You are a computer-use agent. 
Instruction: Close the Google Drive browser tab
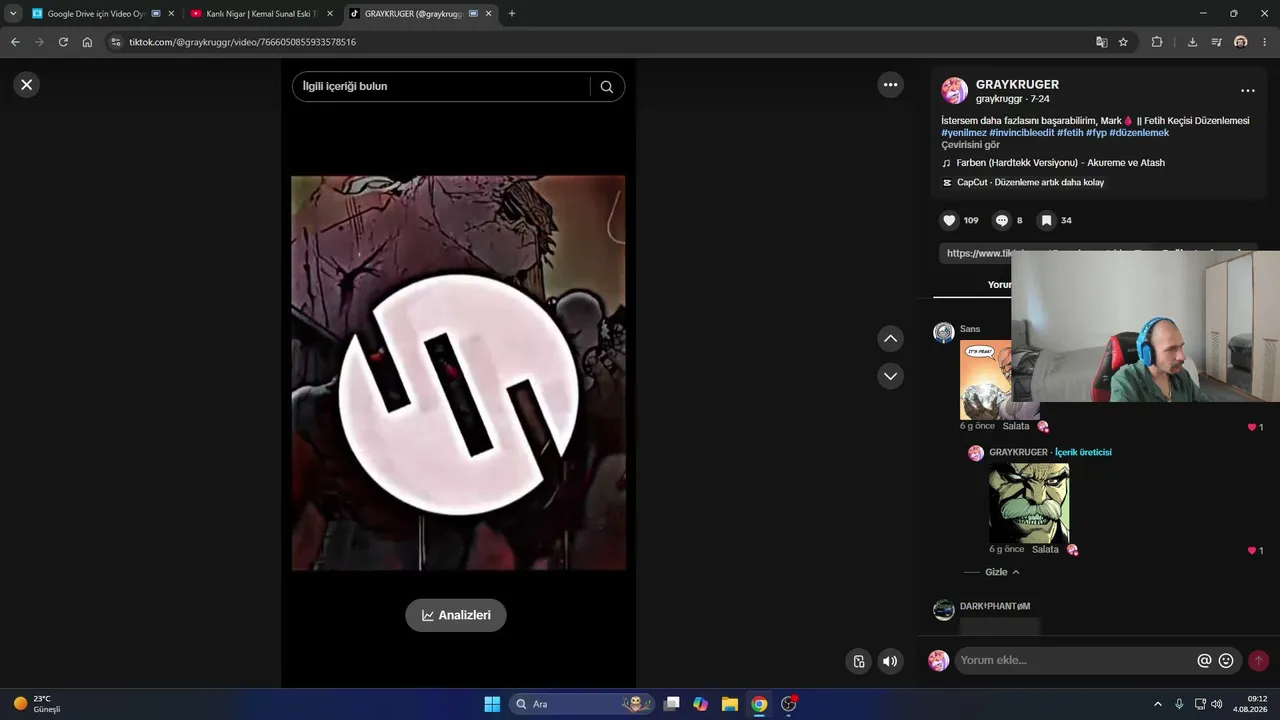tap(171, 14)
